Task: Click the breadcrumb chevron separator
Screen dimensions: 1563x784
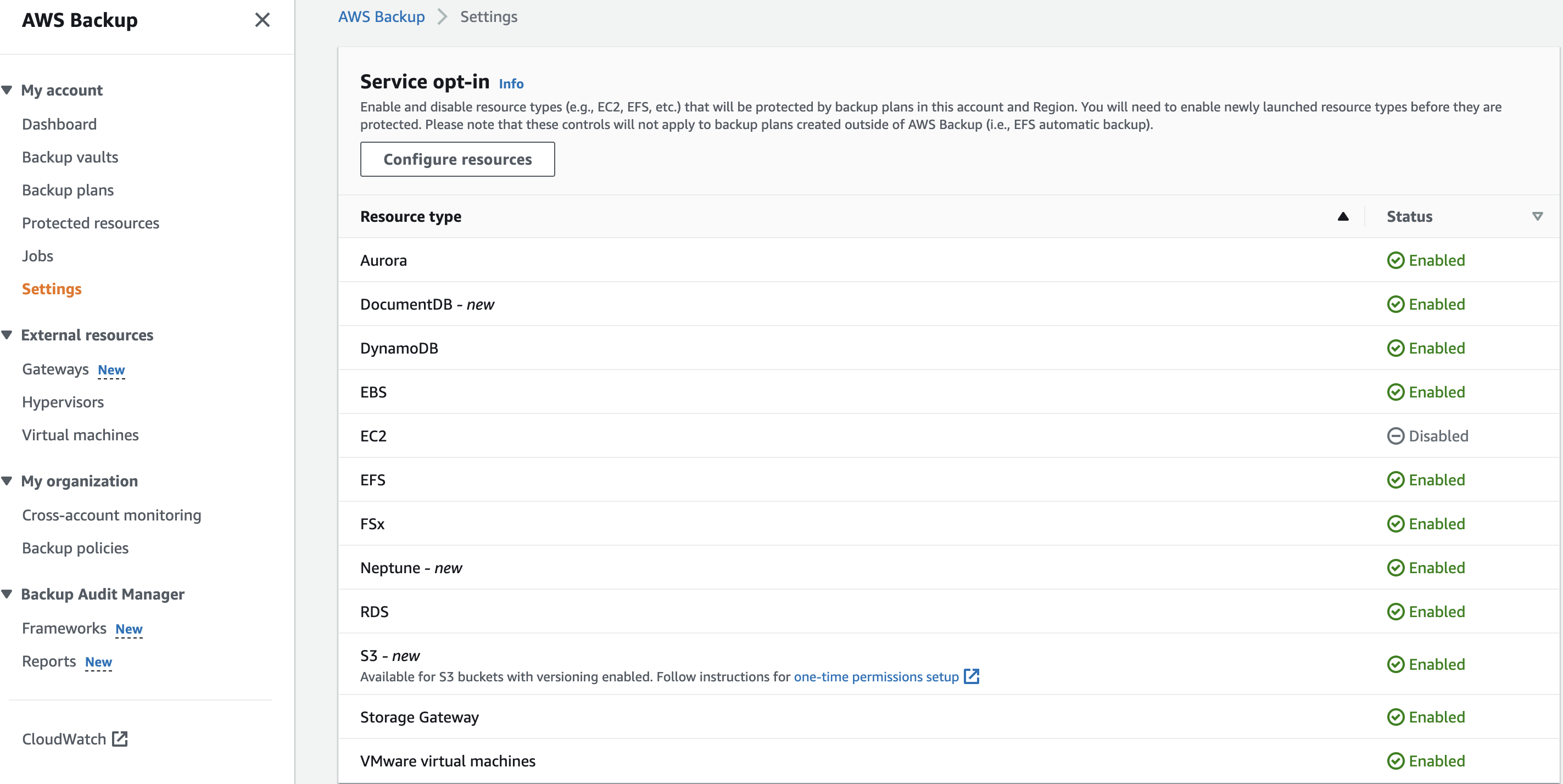Action: pyautogui.click(x=442, y=17)
